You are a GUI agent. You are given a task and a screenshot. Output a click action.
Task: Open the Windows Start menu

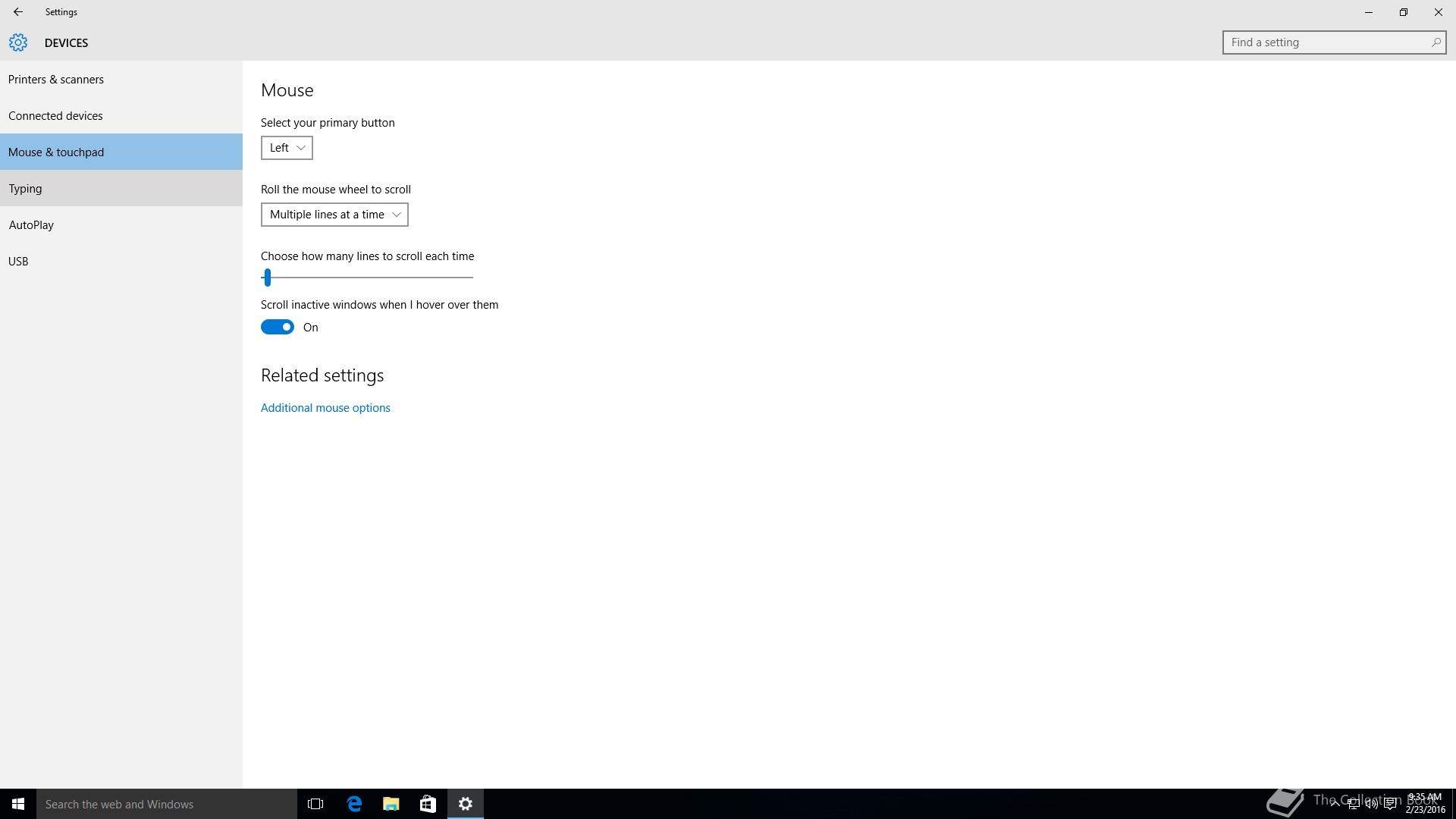[18, 804]
